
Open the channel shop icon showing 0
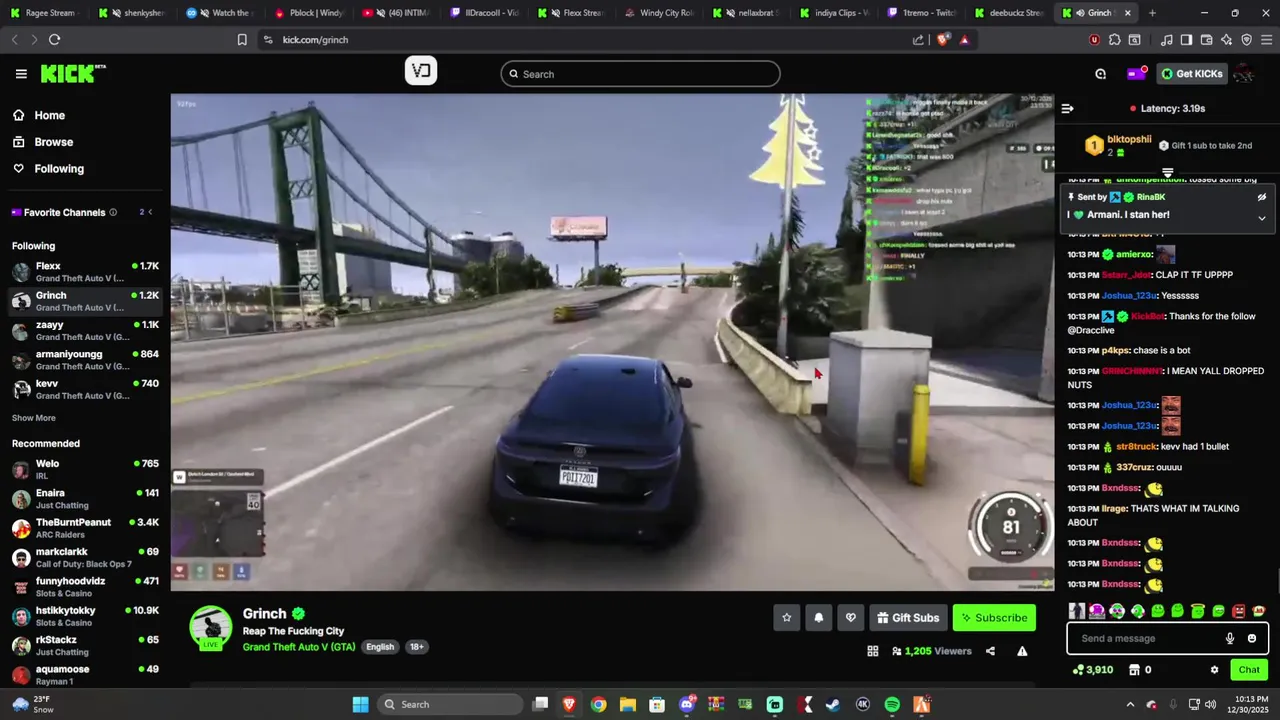click(1140, 670)
